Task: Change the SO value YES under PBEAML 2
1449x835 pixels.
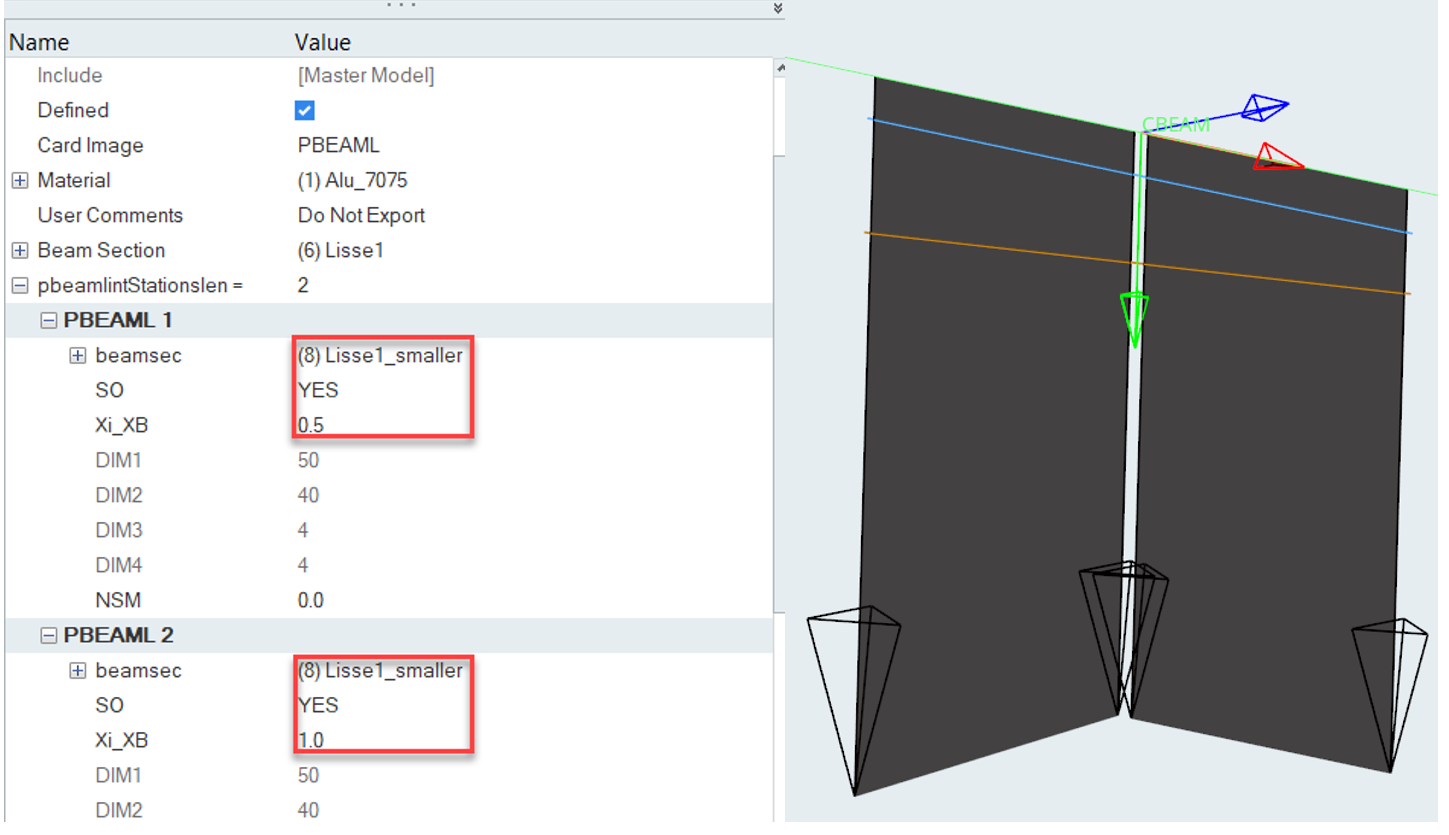Action: coord(318,705)
